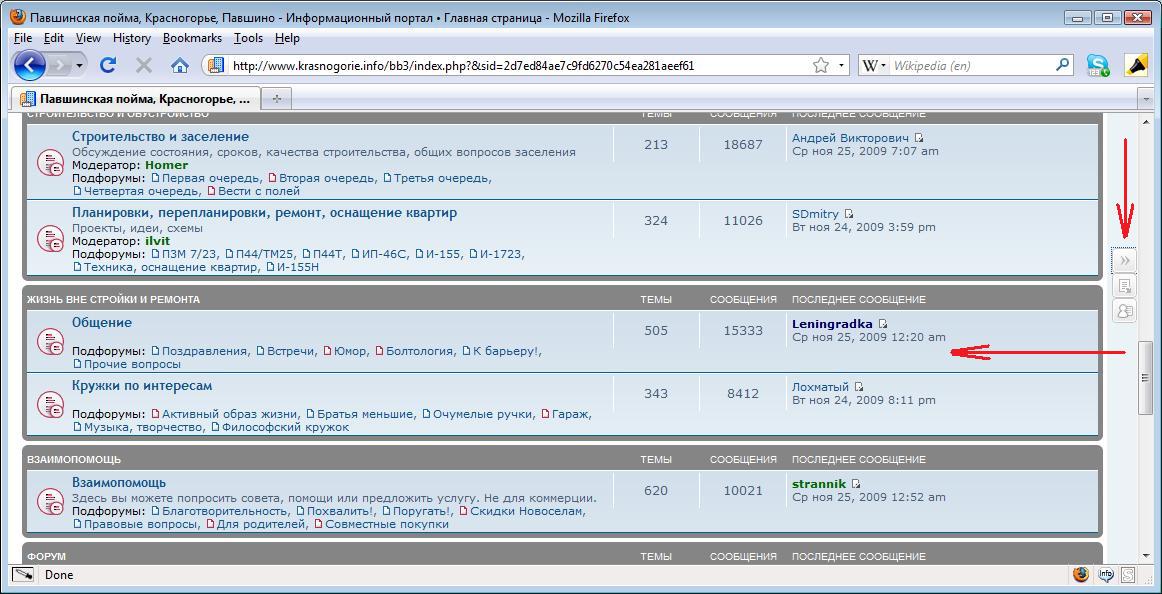Open the Общение forum link

[x=101, y=322]
